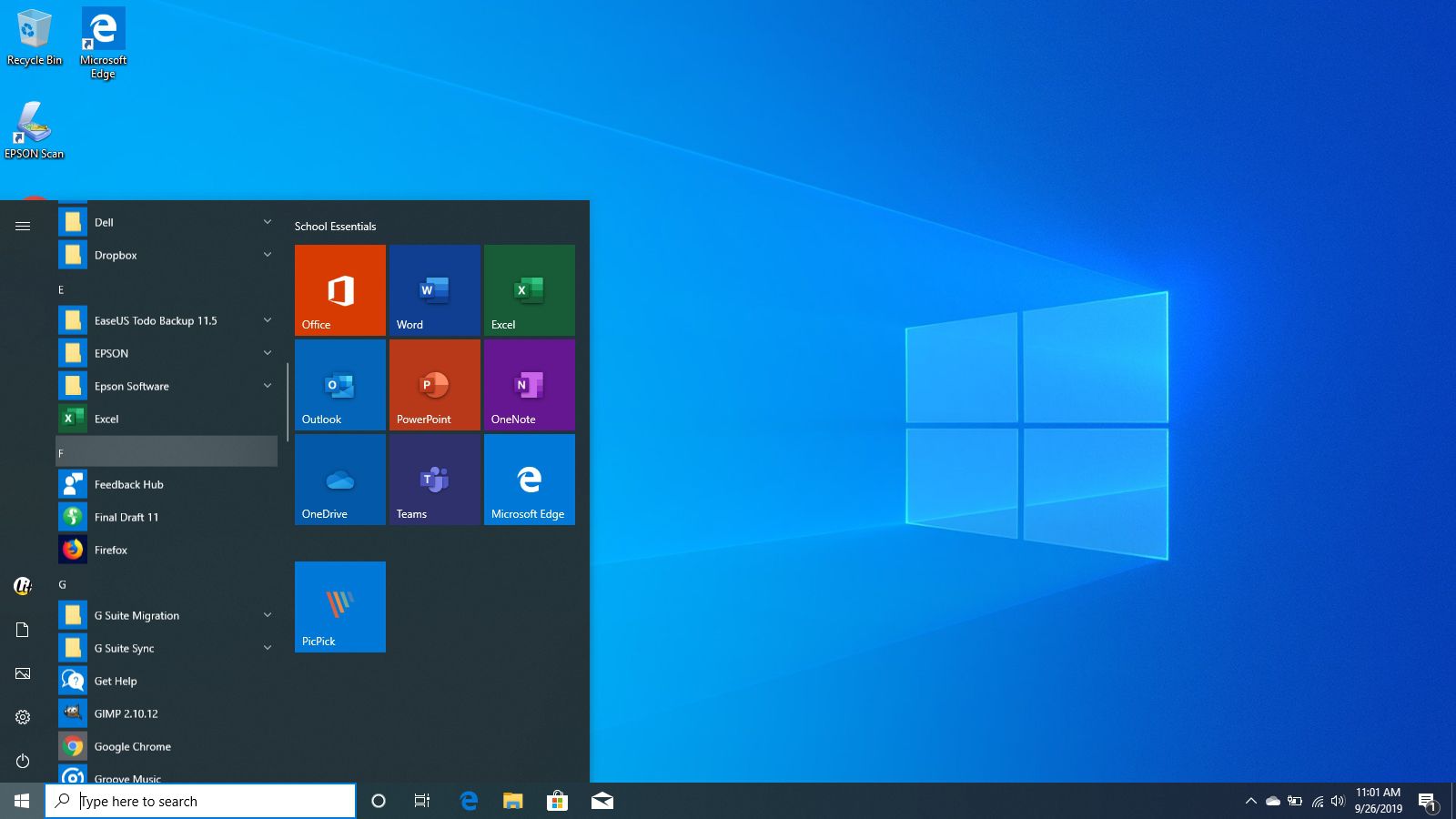This screenshot has width=1456, height=819.
Task: Click the user account icon in sidebar
Action: click(23, 586)
